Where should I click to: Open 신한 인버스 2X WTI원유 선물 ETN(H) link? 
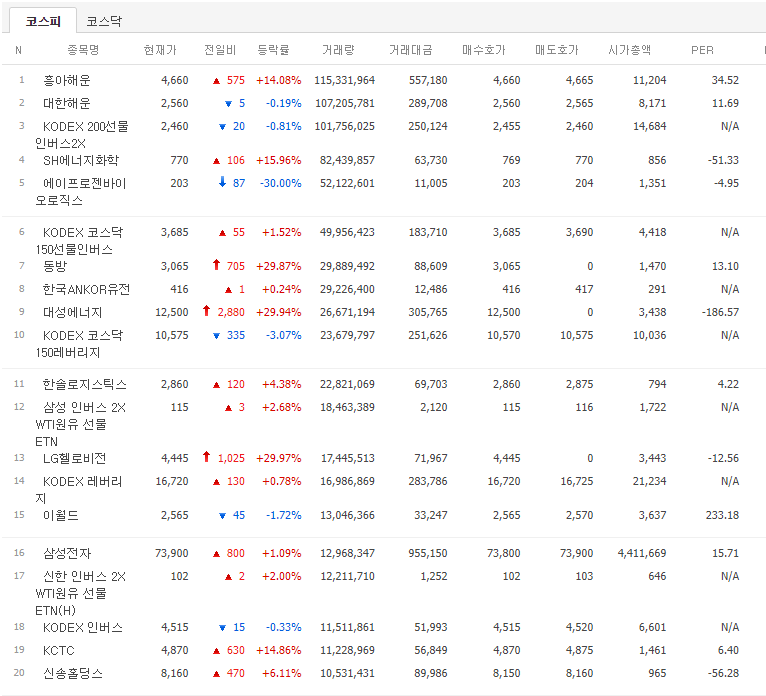coord(81,593)
